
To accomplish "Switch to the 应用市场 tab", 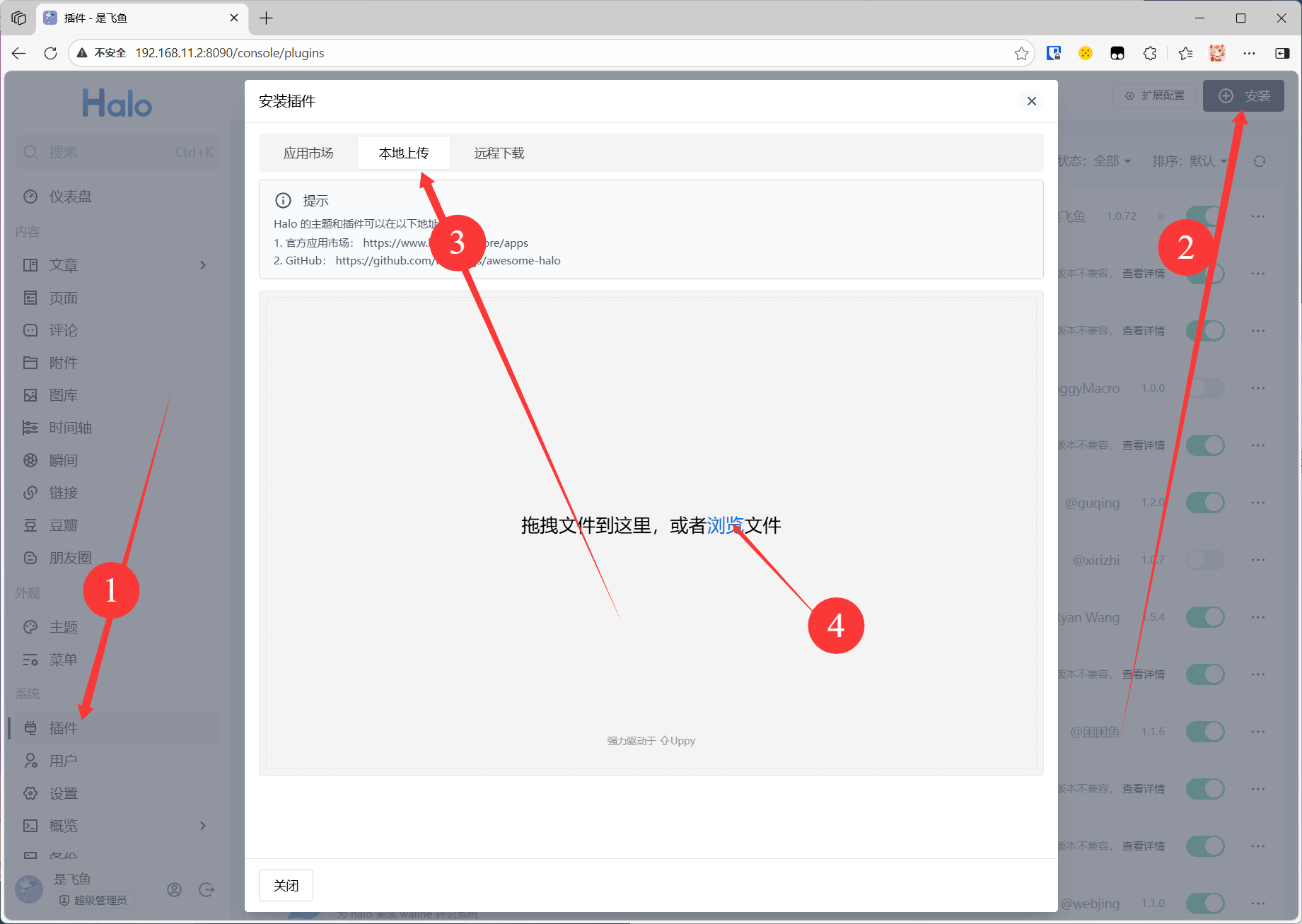I will 308,153.
